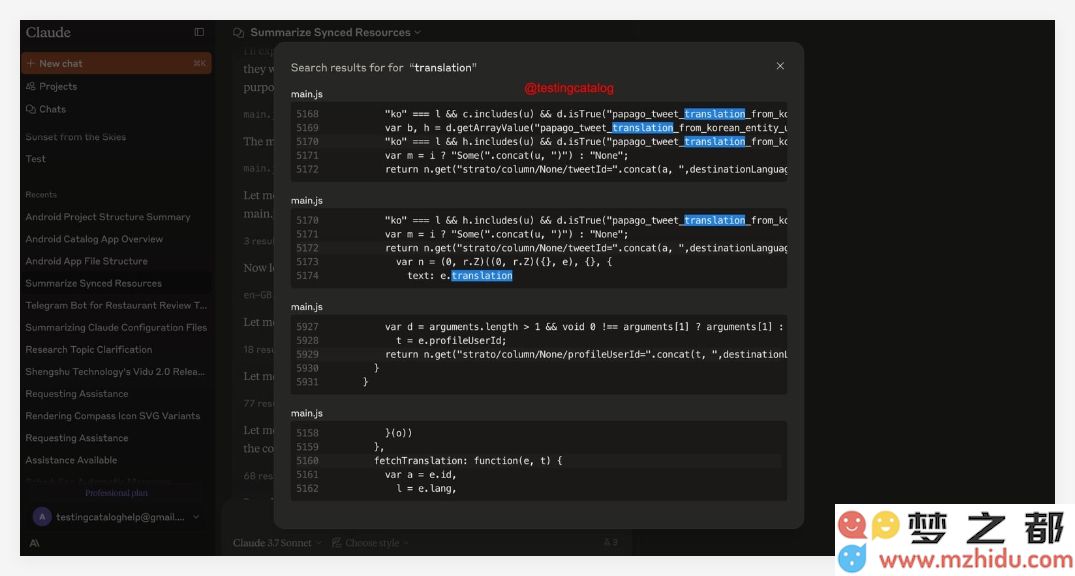Click the account avatar letter A
The height and width of the screenshot is (576, 1075).
pyautogui.click(x=42, y=517)
